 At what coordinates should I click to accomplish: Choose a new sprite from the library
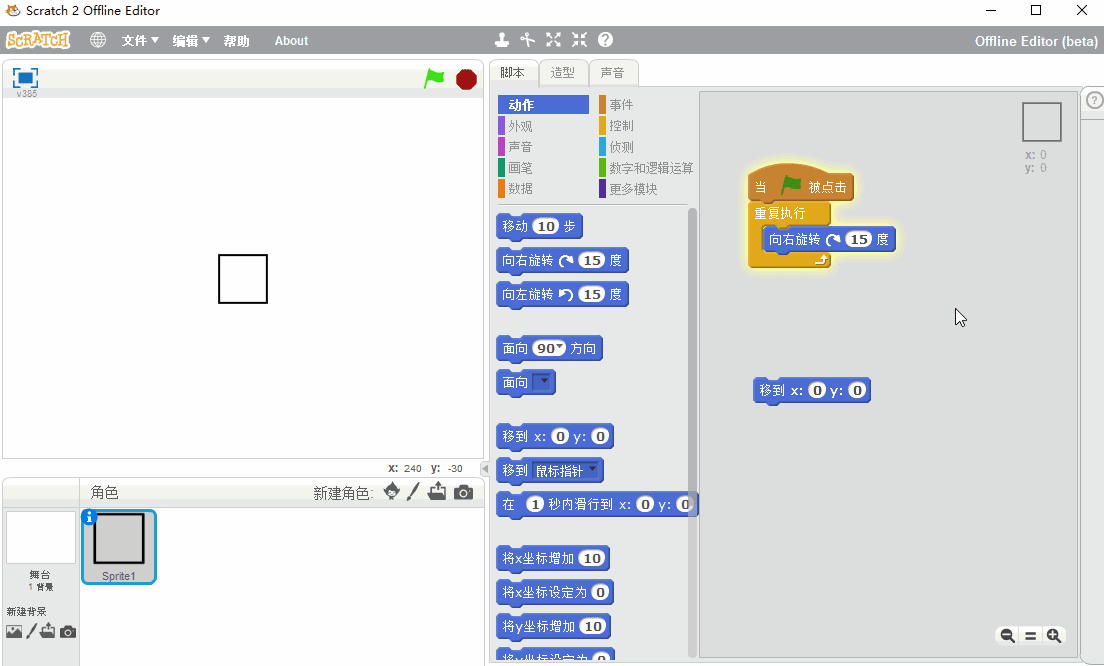tap(392, 491)
